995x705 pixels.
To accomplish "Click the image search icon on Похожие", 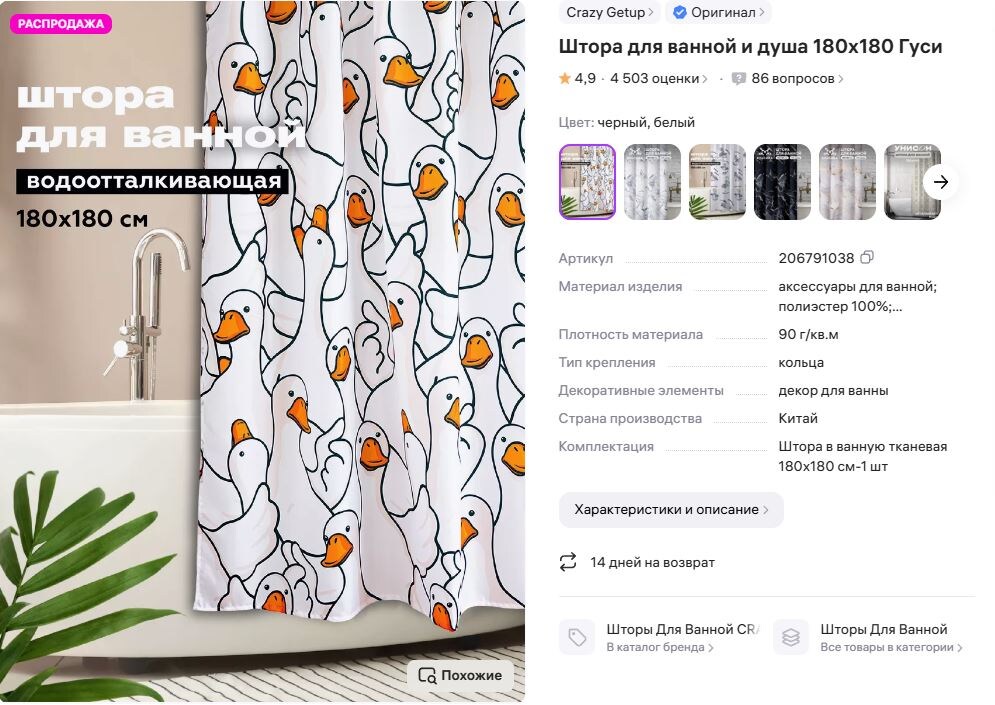I will (x=427, y=675).
